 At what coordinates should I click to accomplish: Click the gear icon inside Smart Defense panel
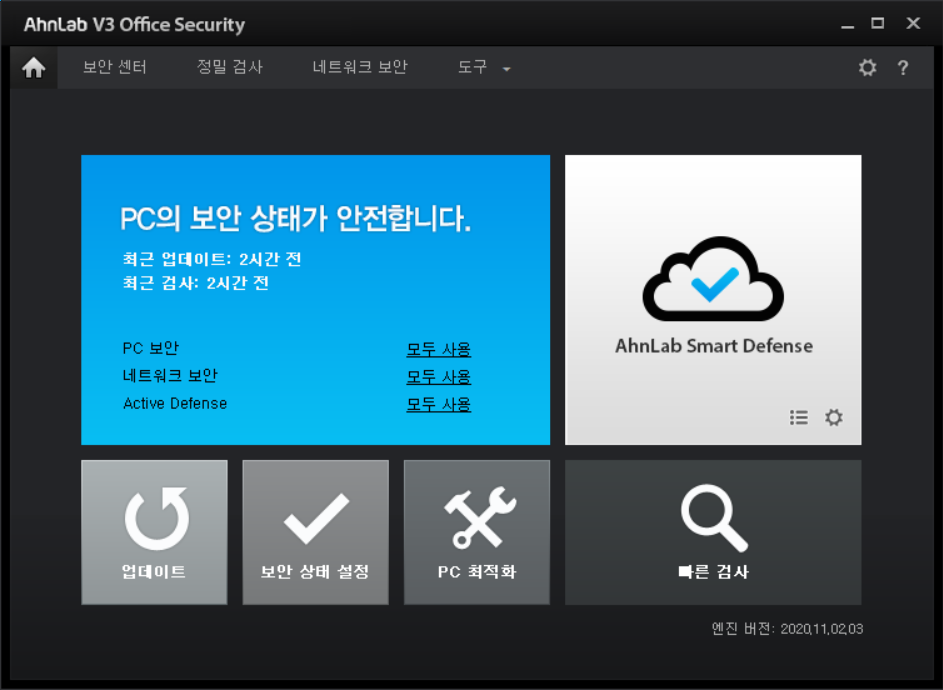point(833,418)
